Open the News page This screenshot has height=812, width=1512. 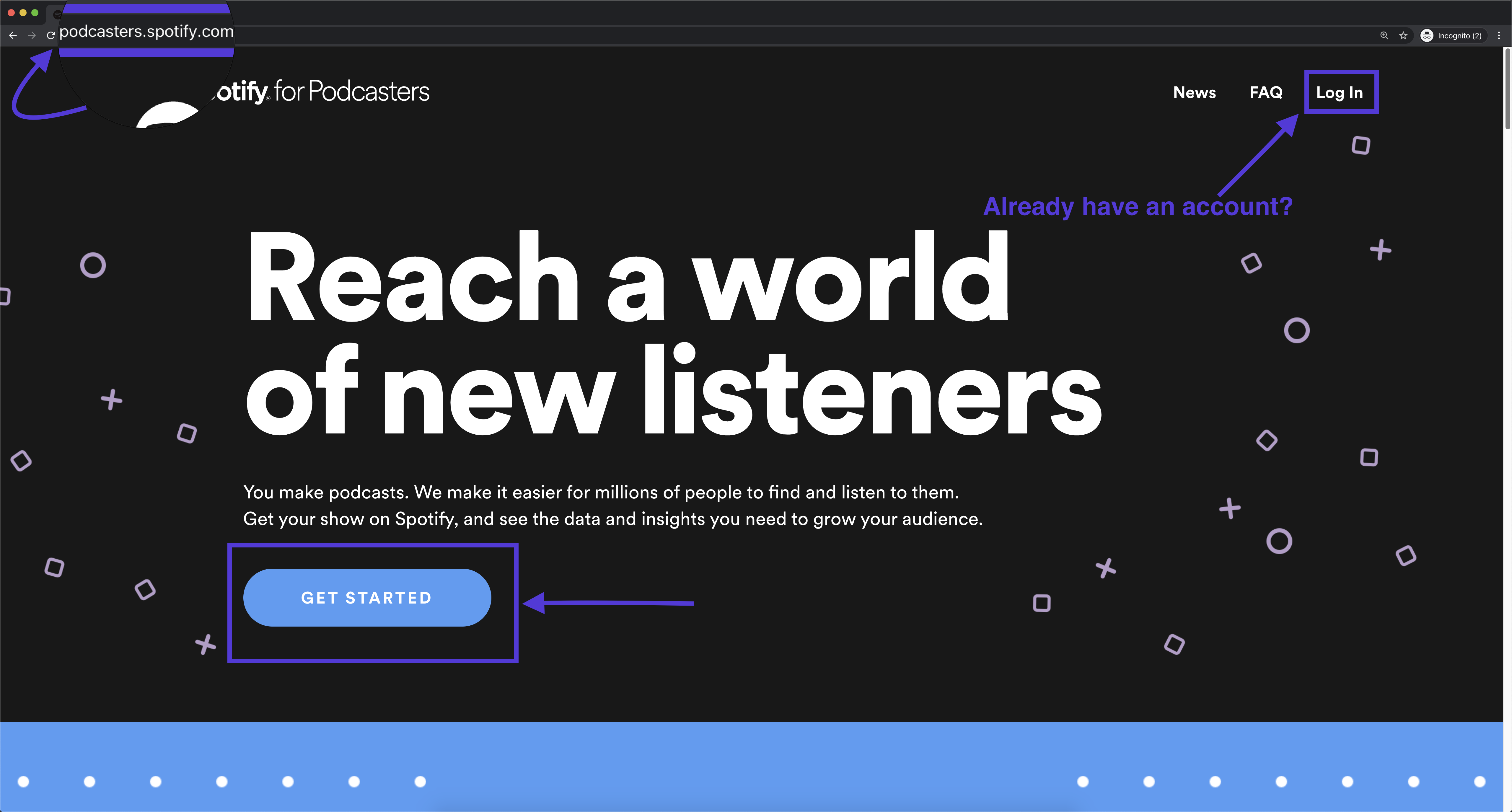(1195, 92)
